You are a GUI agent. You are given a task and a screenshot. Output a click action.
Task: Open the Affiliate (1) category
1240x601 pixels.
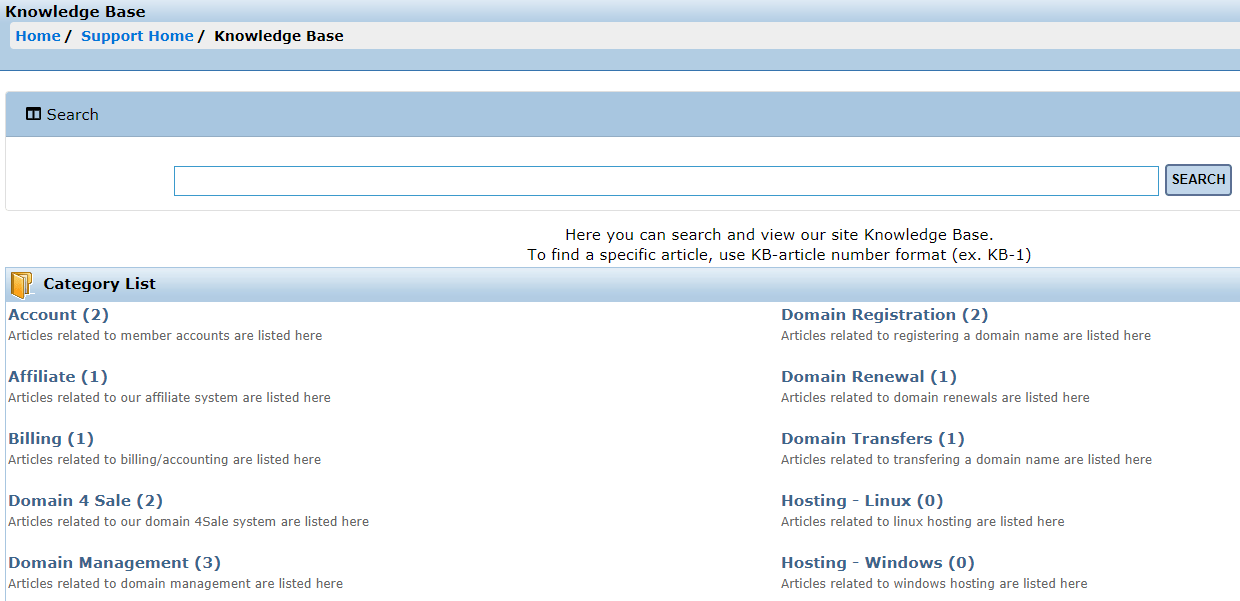tap(58, 377)
